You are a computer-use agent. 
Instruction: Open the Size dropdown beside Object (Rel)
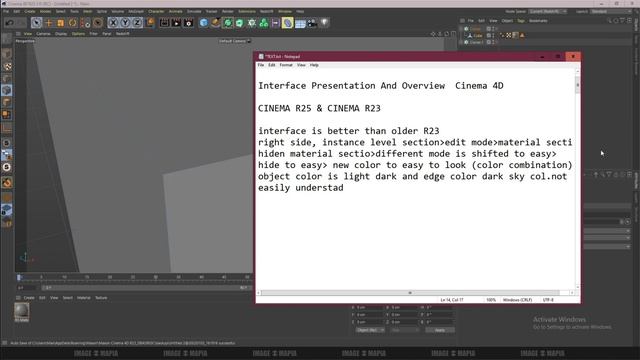coord(404,330)
